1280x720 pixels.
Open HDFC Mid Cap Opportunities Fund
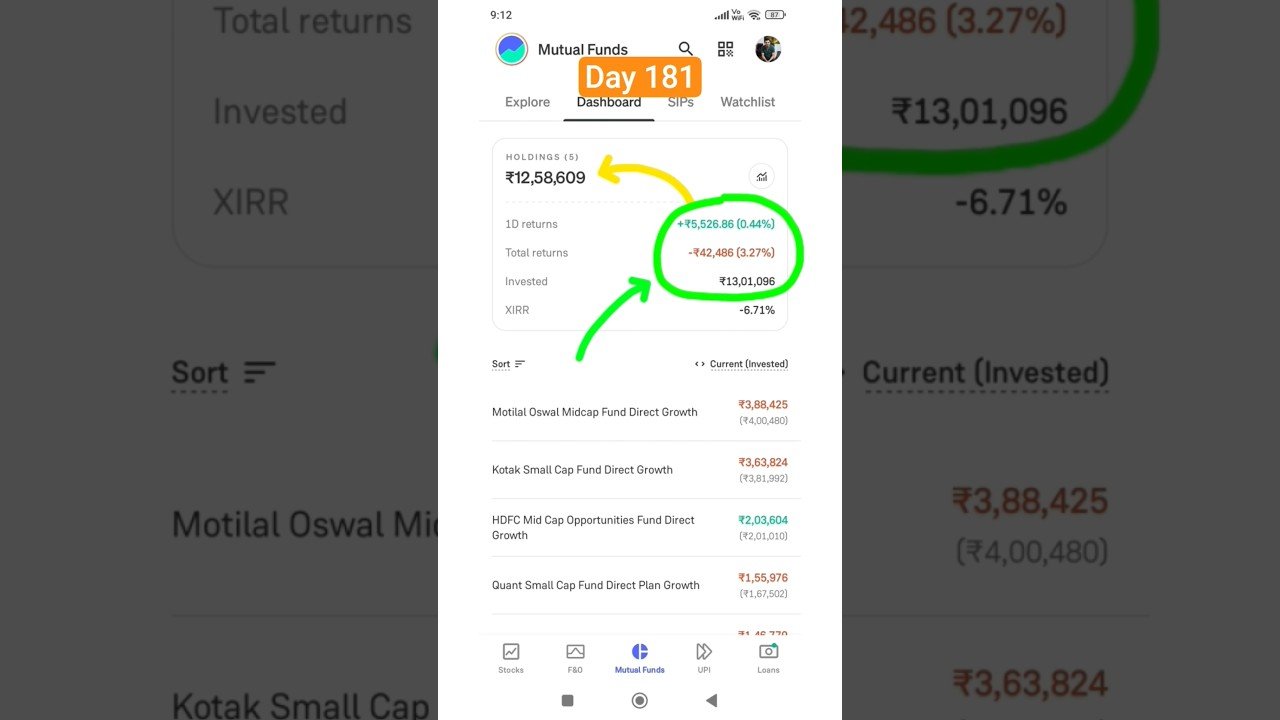(x=640, y=528)
